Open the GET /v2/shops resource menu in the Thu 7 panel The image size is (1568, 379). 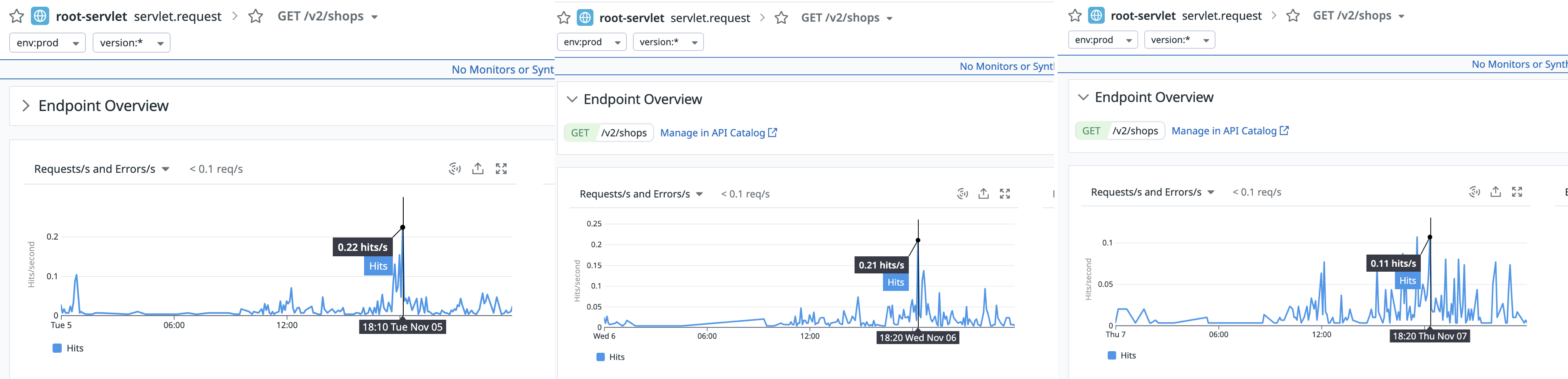click(1401, 16)
